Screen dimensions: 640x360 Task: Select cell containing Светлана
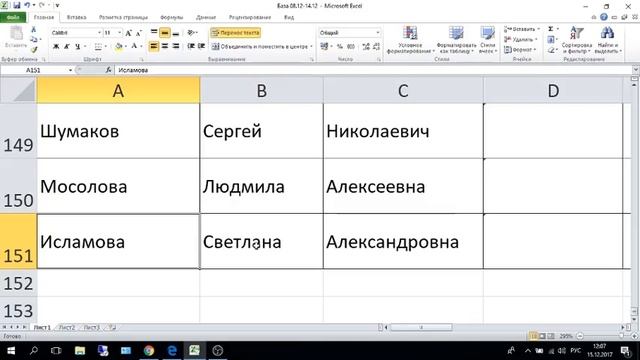262,241
